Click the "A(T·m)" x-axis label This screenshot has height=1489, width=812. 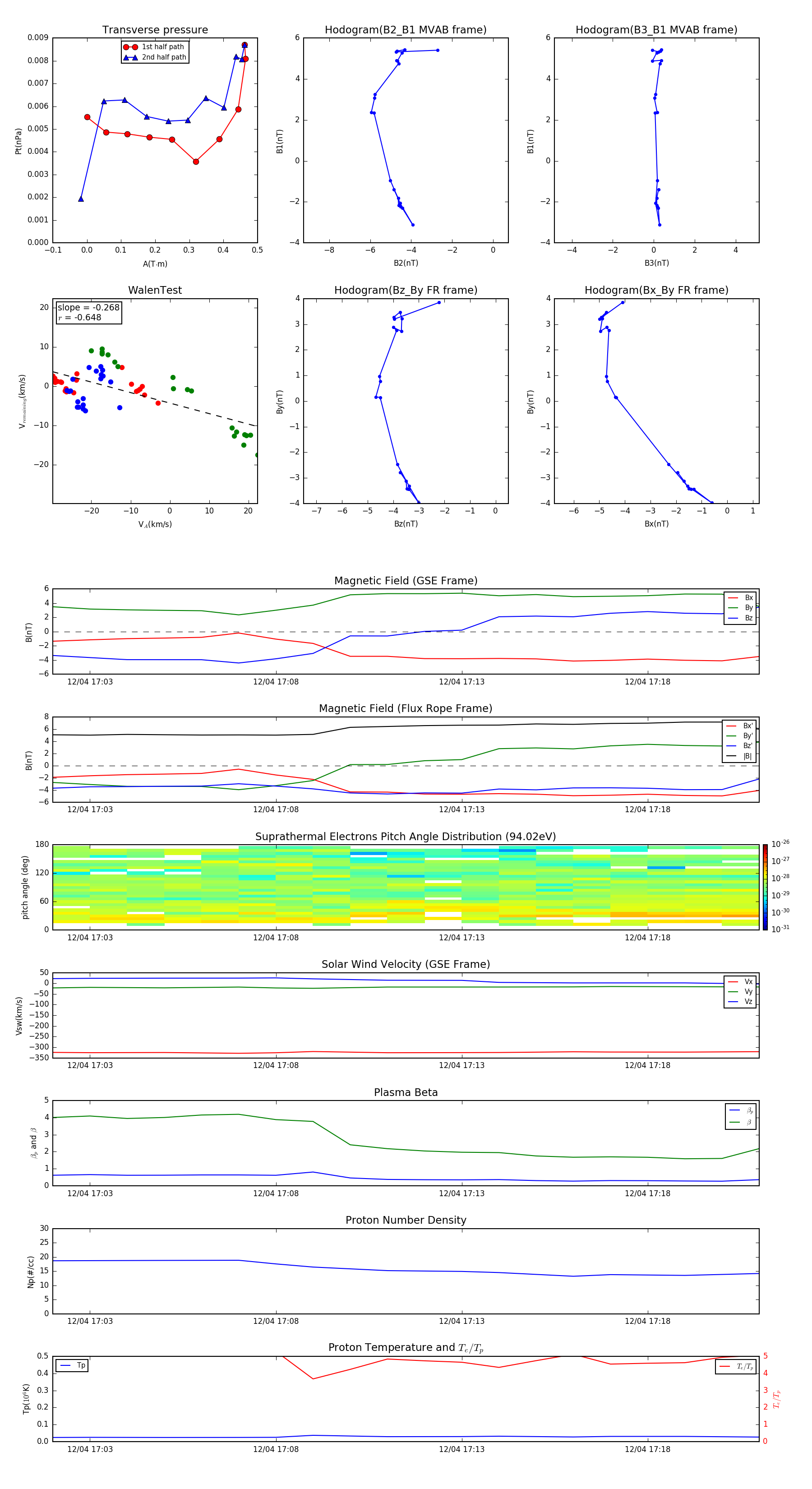coord(155,264)
